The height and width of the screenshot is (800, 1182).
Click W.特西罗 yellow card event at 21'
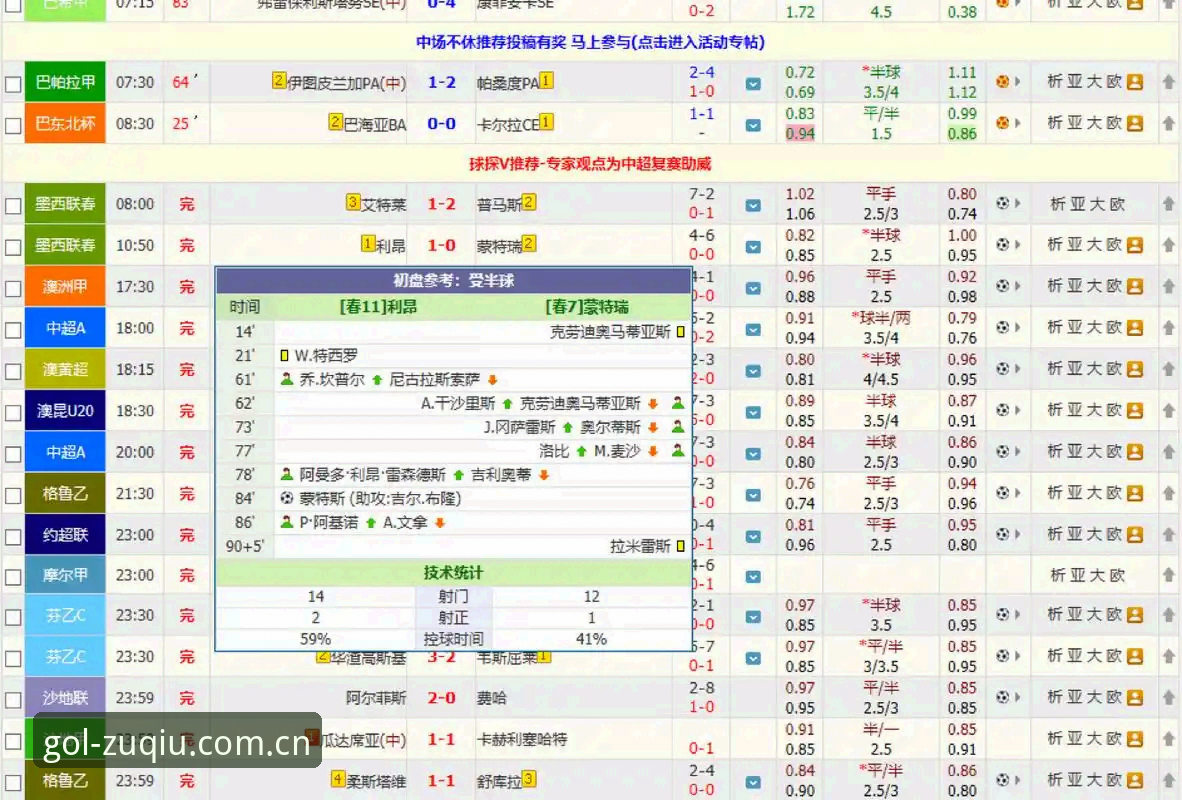319,355
